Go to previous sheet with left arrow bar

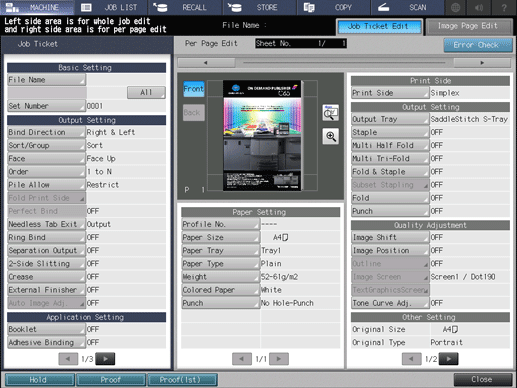tap(206, 63)
